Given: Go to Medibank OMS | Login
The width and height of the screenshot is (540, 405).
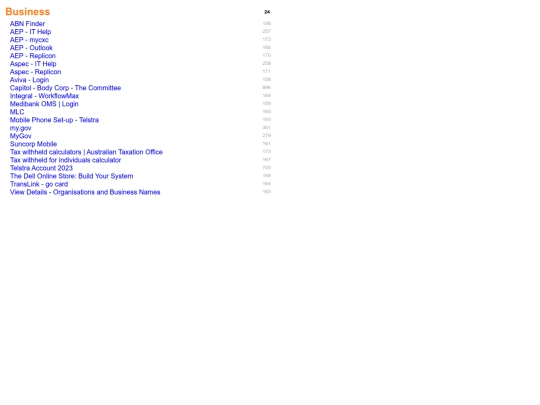Looking at the screenshot, I should point(44,104).
